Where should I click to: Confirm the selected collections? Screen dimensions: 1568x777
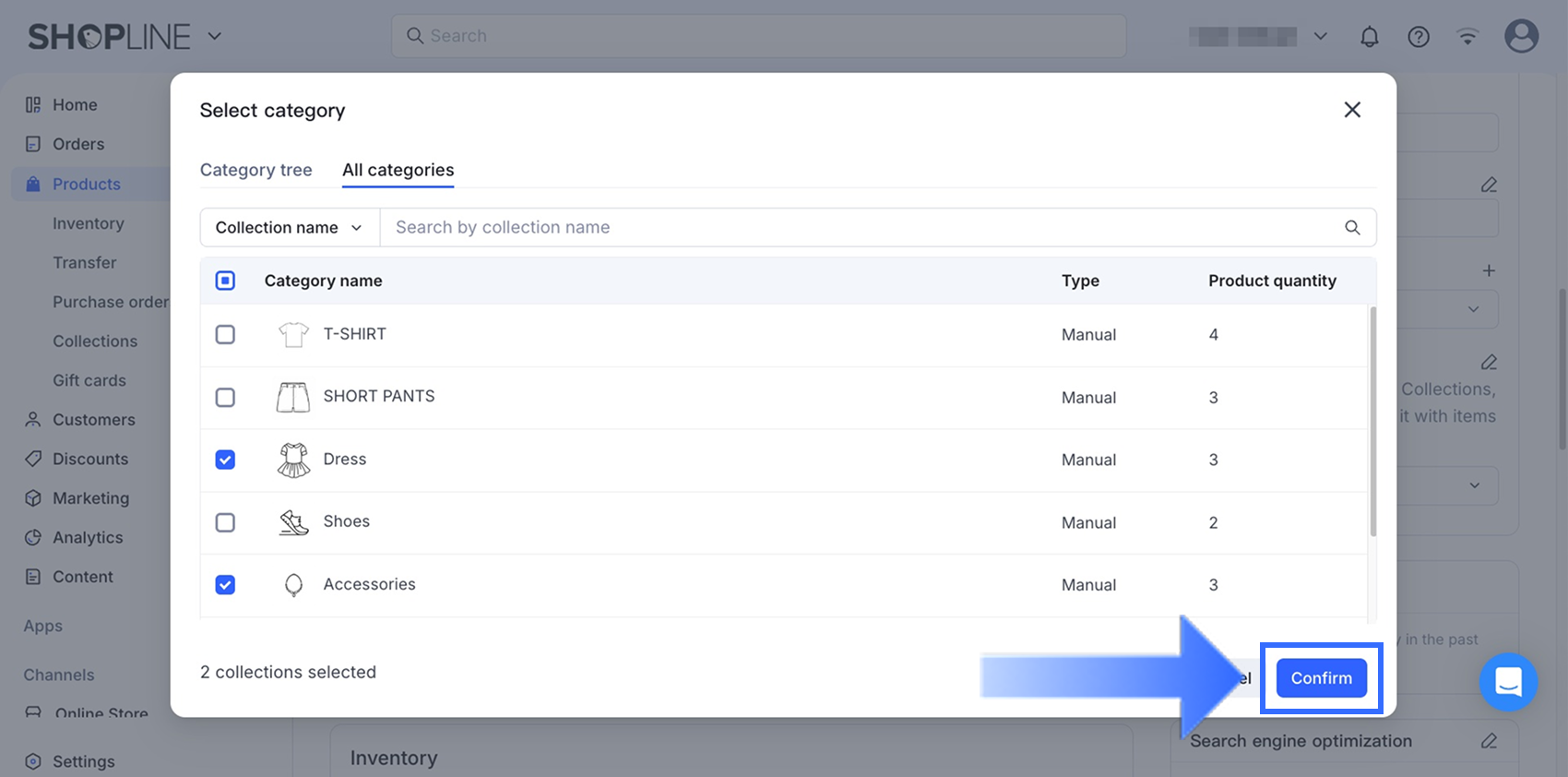click(x=1321, y=678)
